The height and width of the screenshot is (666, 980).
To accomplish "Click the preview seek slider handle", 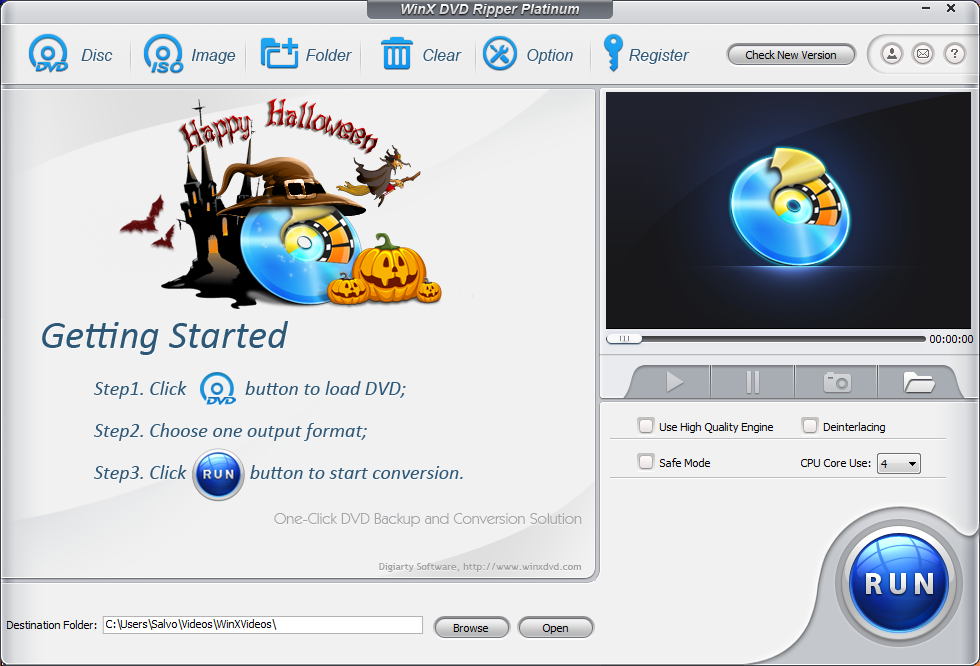I will 624,339.
